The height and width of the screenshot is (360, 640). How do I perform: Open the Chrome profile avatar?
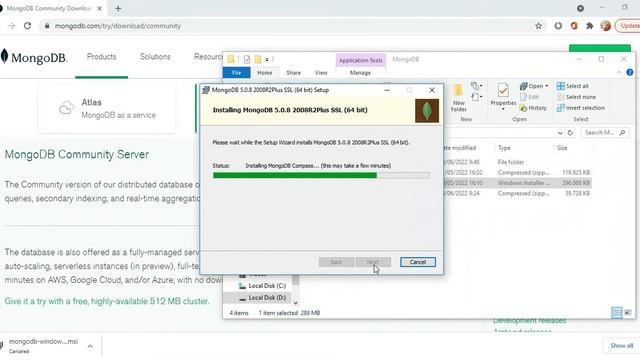605,26
